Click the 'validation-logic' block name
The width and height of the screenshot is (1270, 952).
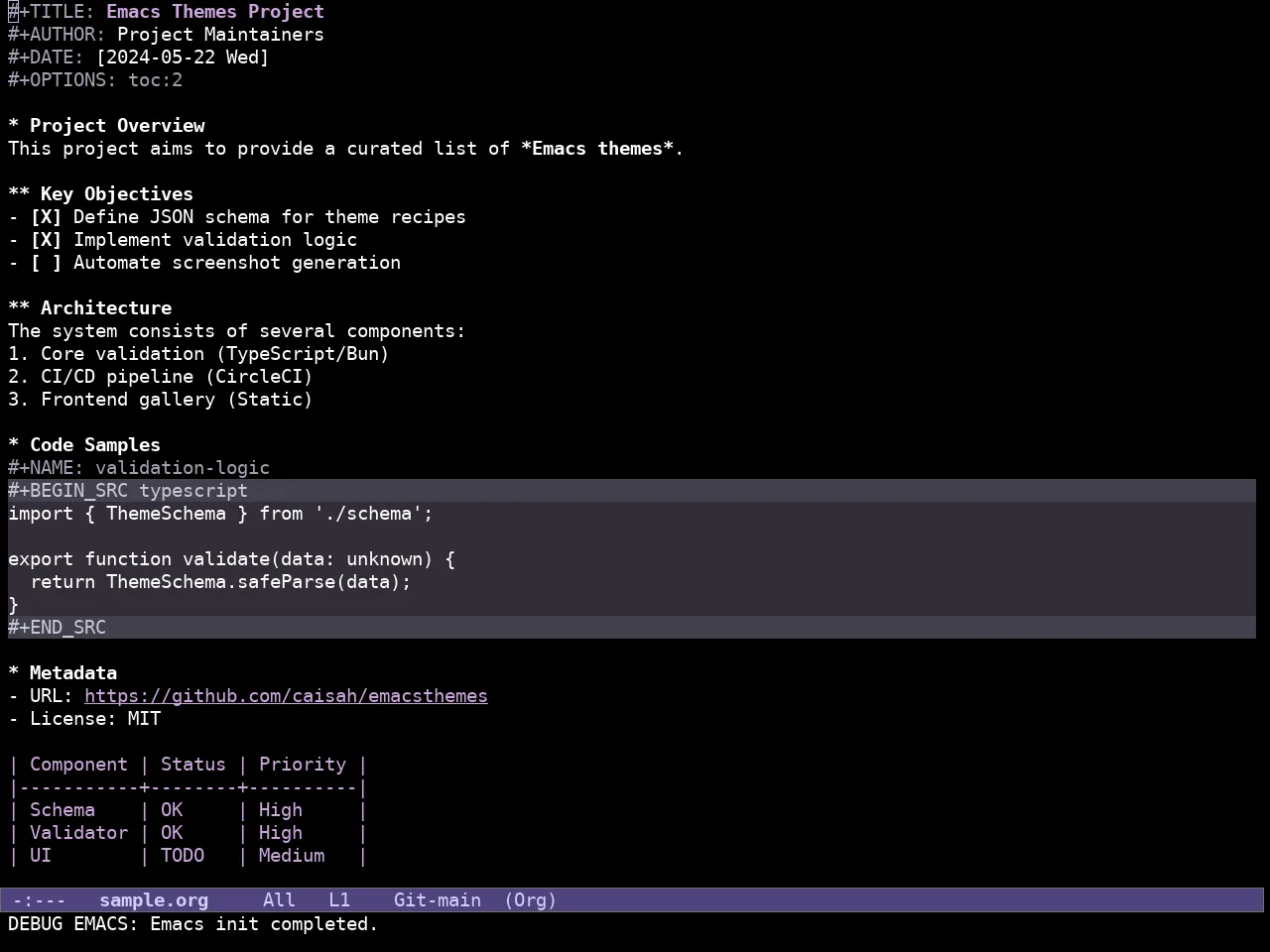183,468
